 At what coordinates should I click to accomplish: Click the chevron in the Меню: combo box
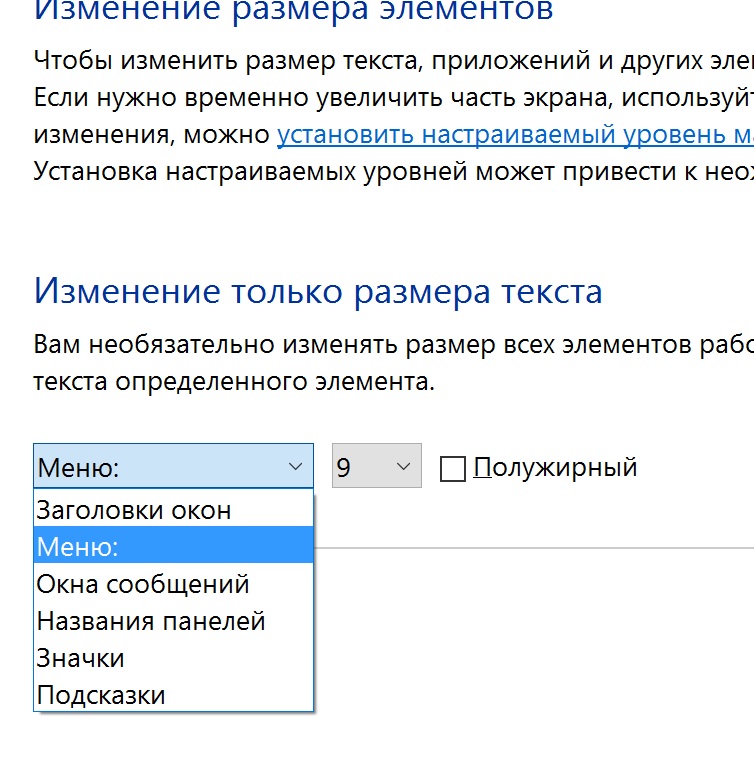coord(295,467)
